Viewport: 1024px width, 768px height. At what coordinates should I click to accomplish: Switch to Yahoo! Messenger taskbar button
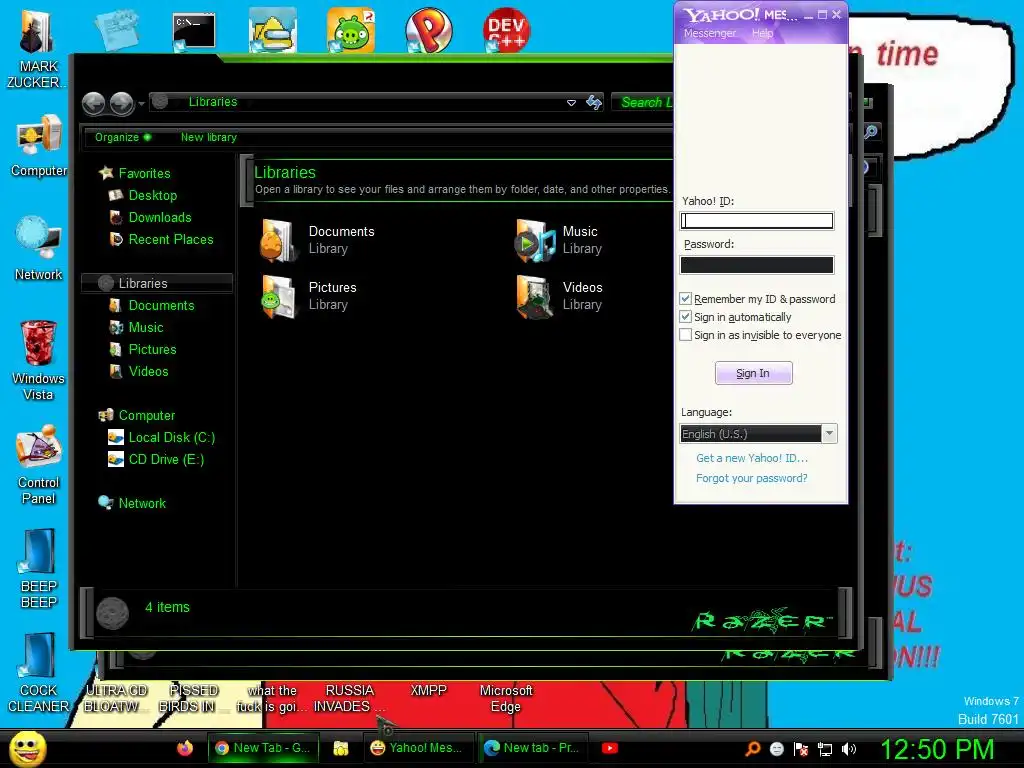point(418,748)
